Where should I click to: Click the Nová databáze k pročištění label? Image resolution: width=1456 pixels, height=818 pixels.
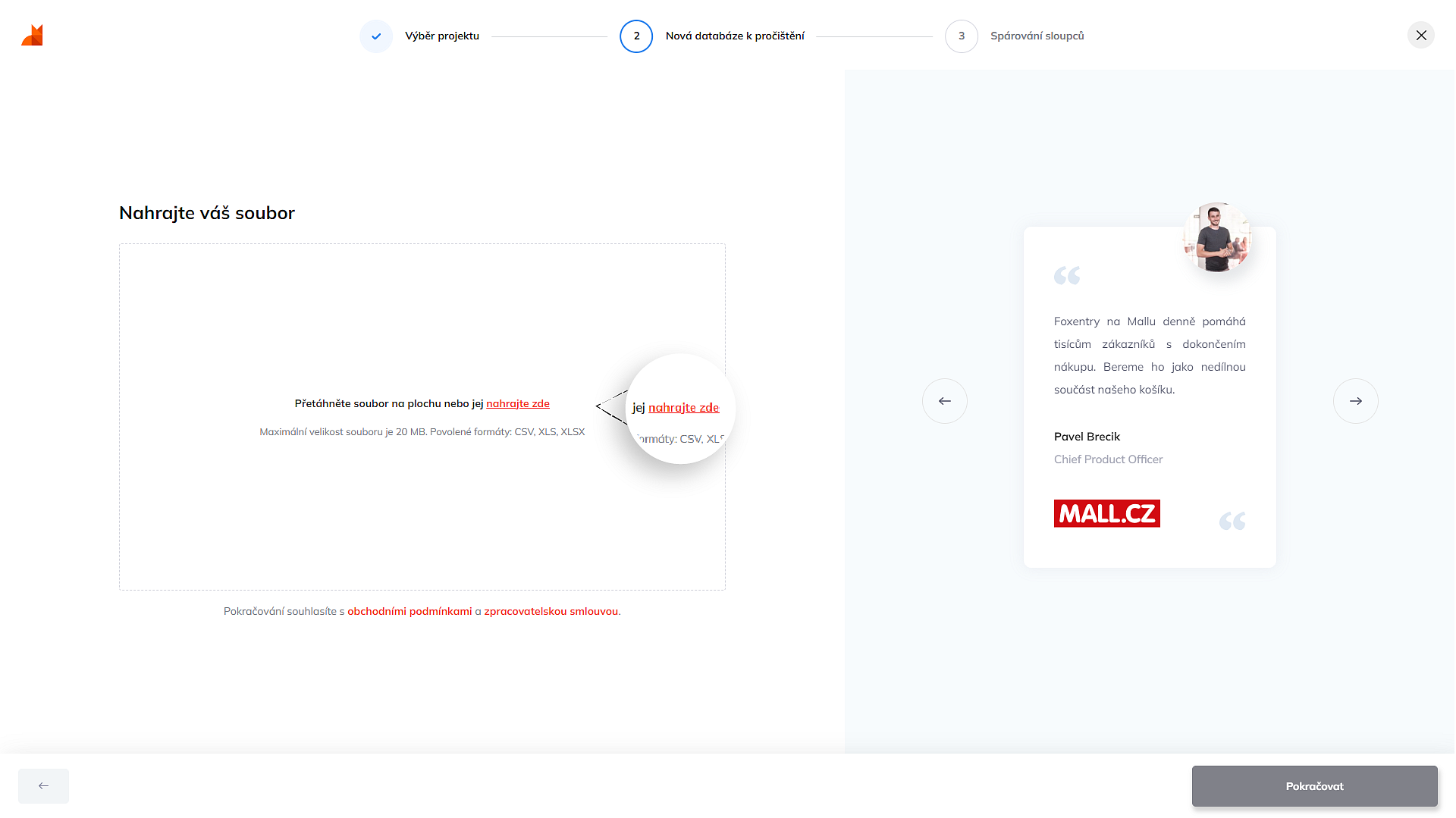[735, 36]
